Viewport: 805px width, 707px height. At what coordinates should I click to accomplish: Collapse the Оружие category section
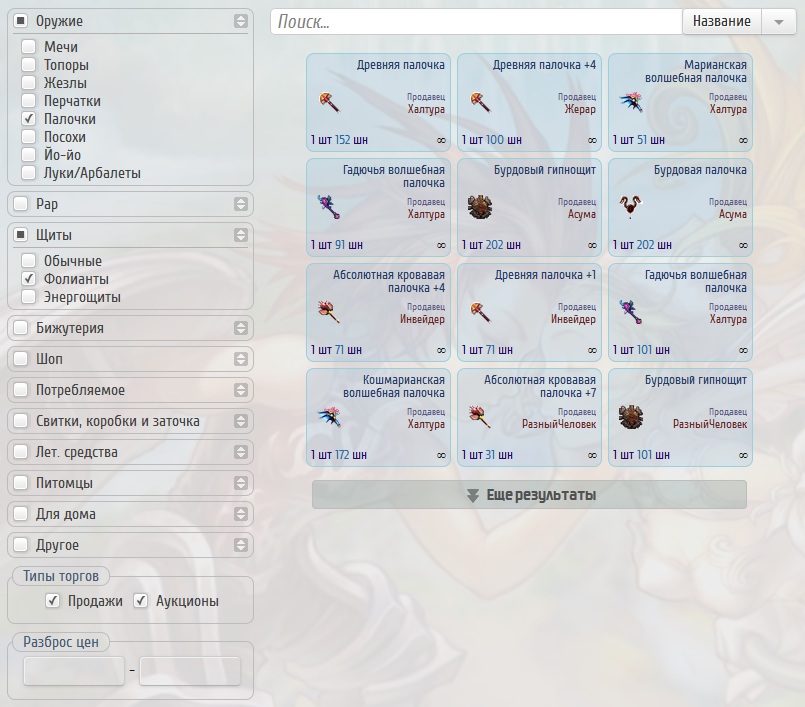tap(240, 21)
